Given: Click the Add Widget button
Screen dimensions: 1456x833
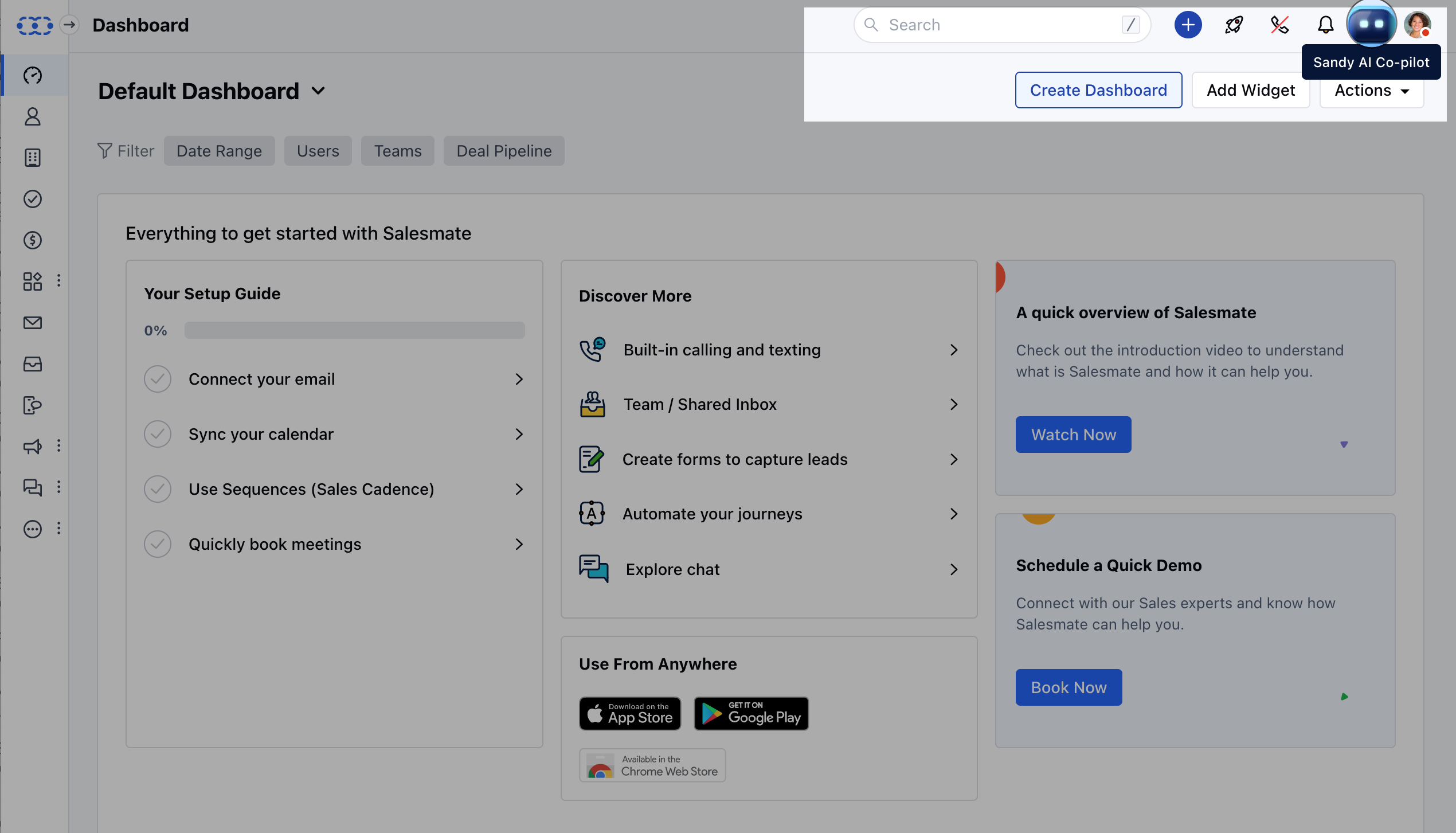Looking at the screenshot, I should pos(1251,90).
